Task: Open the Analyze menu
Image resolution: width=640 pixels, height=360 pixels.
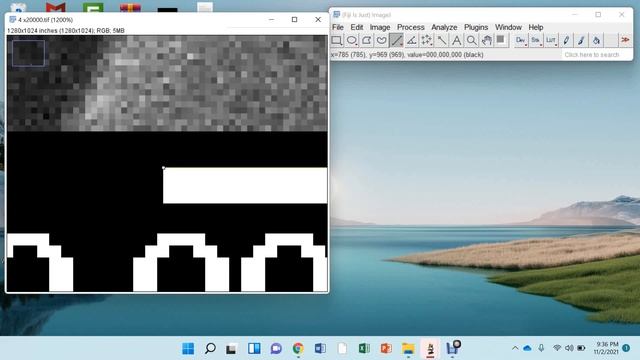Action: 444,27
